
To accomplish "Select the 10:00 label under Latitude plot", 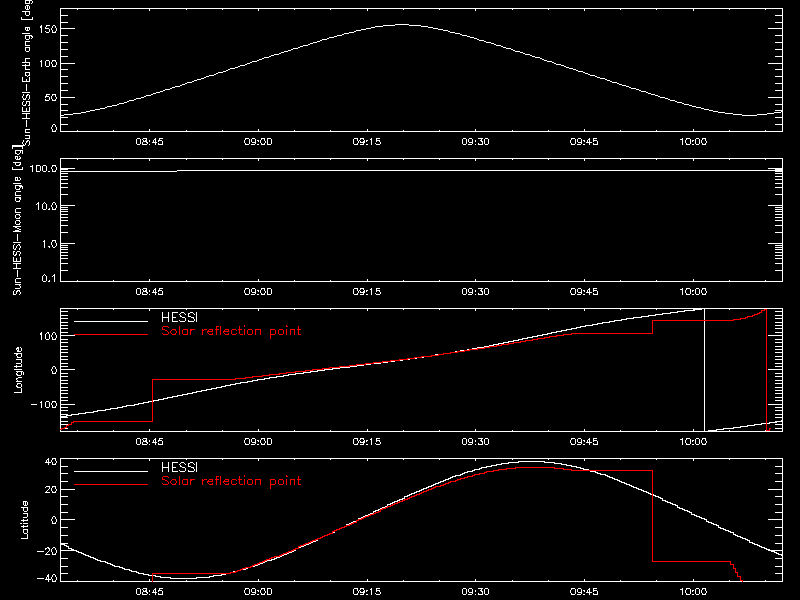I will click(693, 592).
